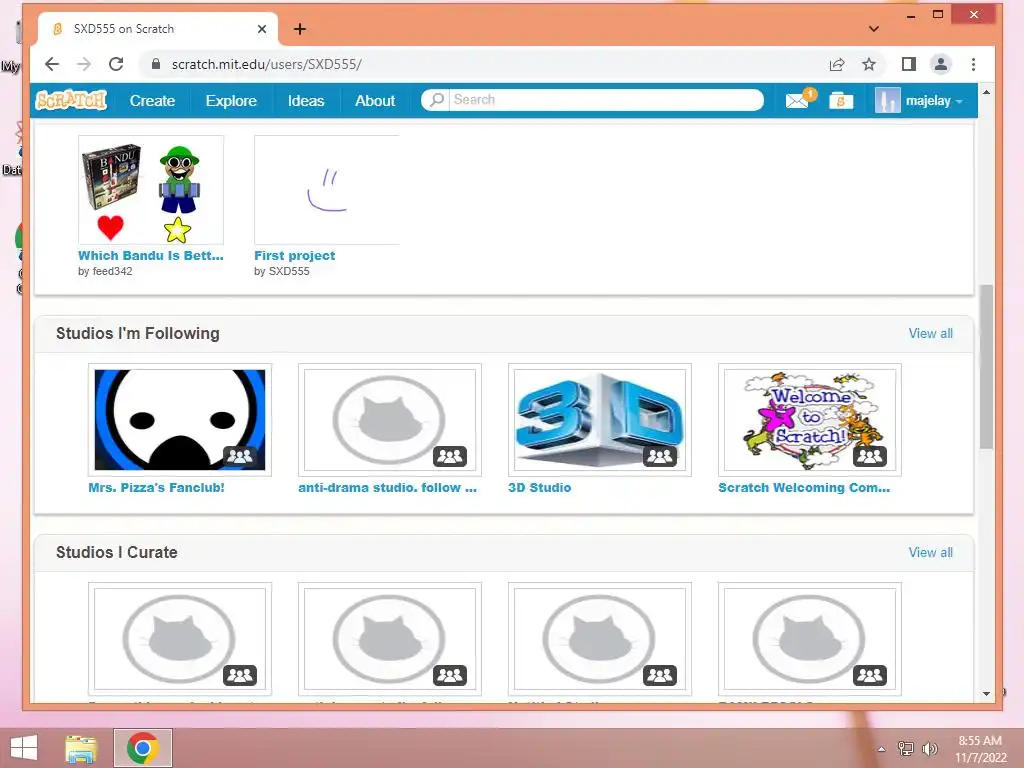Open anti-drama studio thumbnail

pyautogui.click(x=390, y=420)
